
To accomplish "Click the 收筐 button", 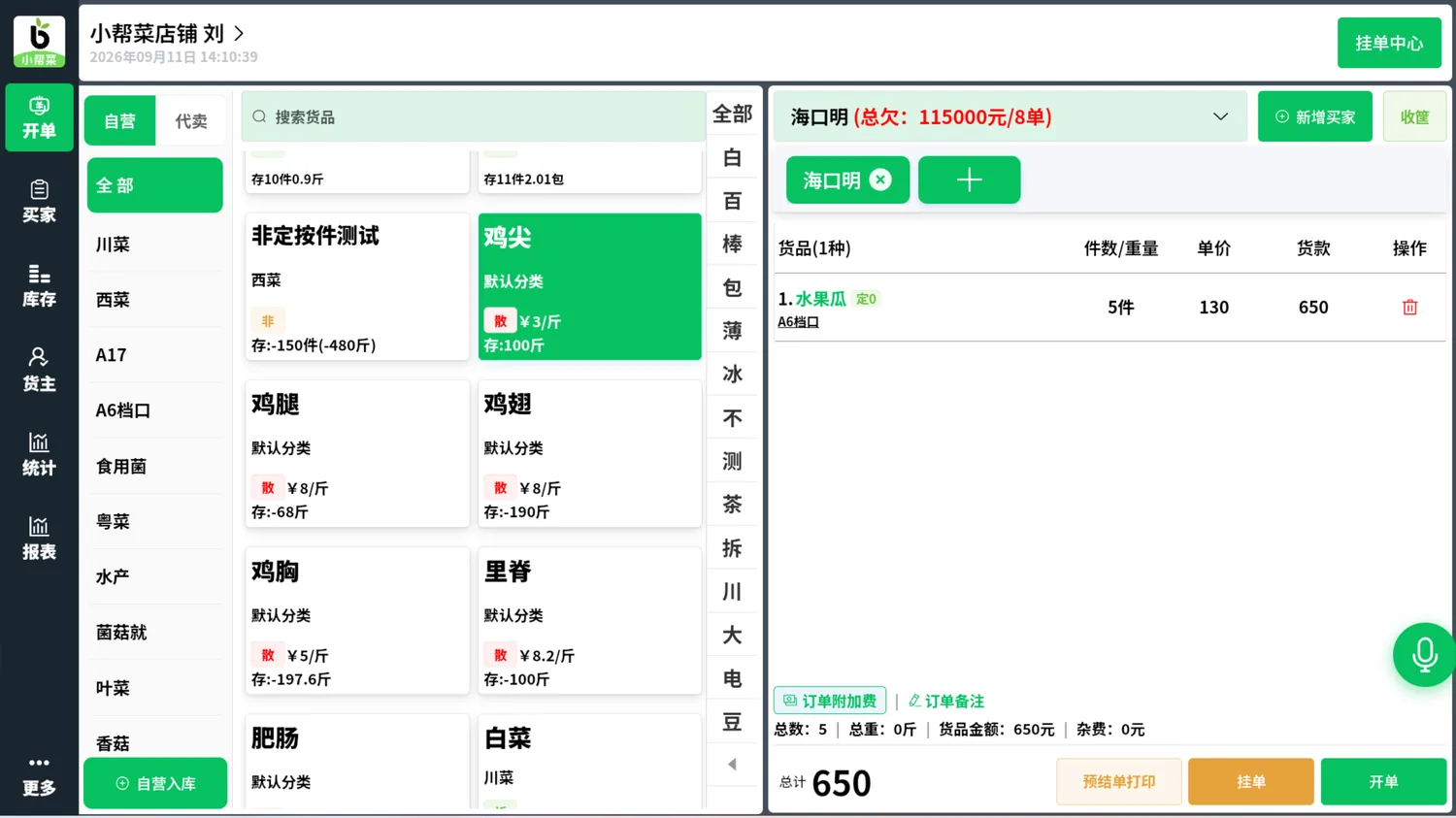I will (x=1414, y=116).
